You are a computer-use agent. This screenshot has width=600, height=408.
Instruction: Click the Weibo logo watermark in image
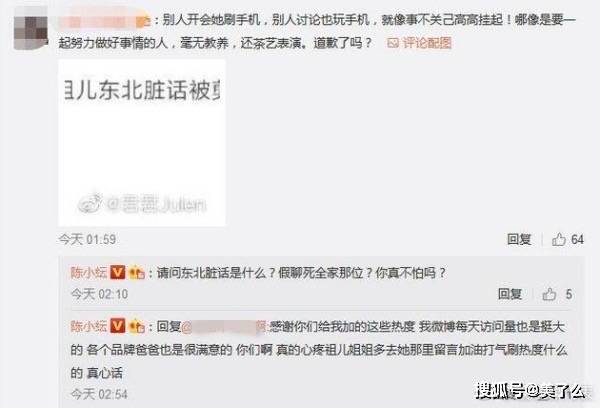point(90,203)
